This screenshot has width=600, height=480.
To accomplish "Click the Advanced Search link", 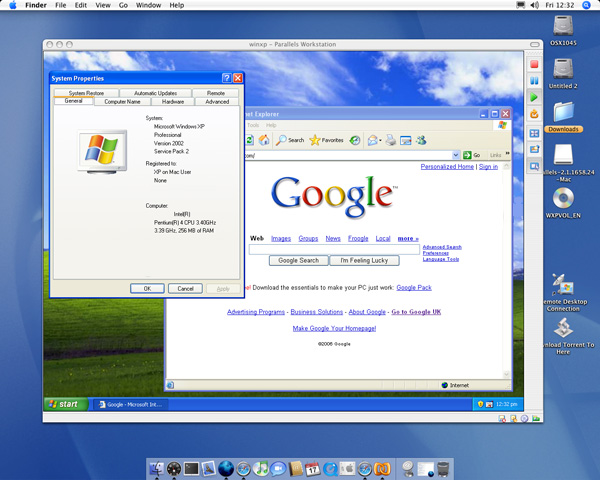I will (442, 247).
